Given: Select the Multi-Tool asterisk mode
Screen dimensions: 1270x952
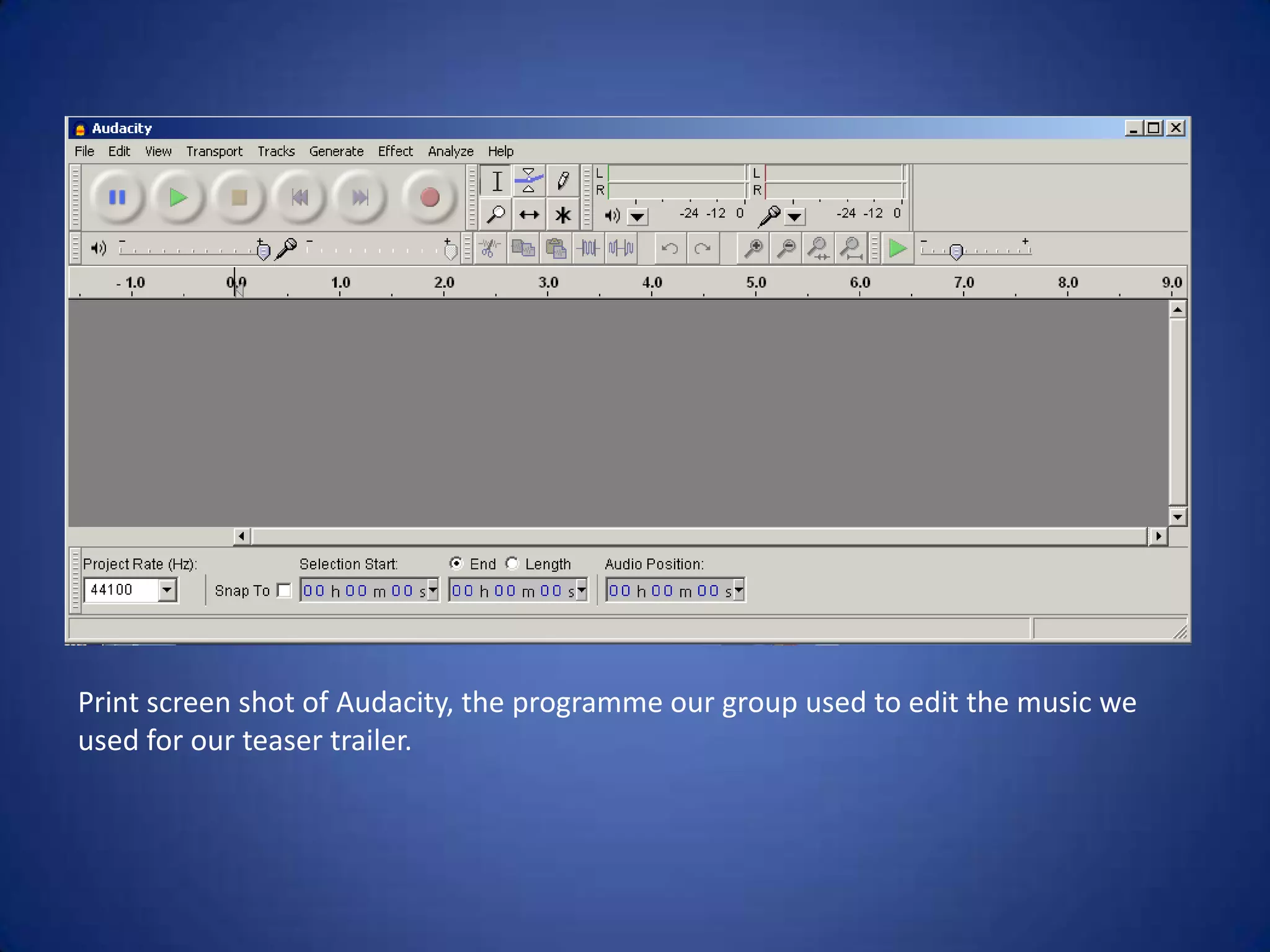Looking at the screenshot, I should coord(562,214).
